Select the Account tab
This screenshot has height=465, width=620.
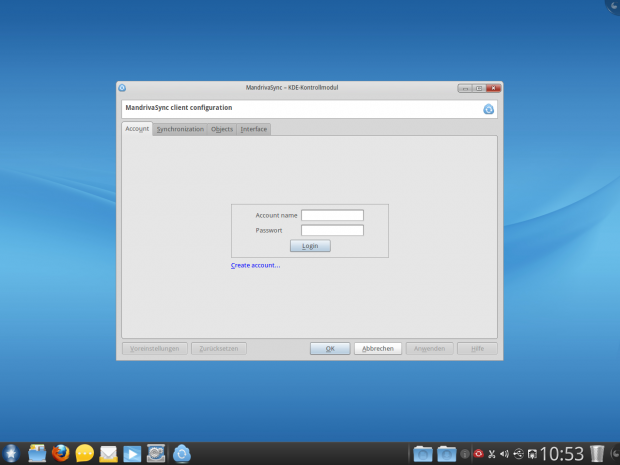137,129
